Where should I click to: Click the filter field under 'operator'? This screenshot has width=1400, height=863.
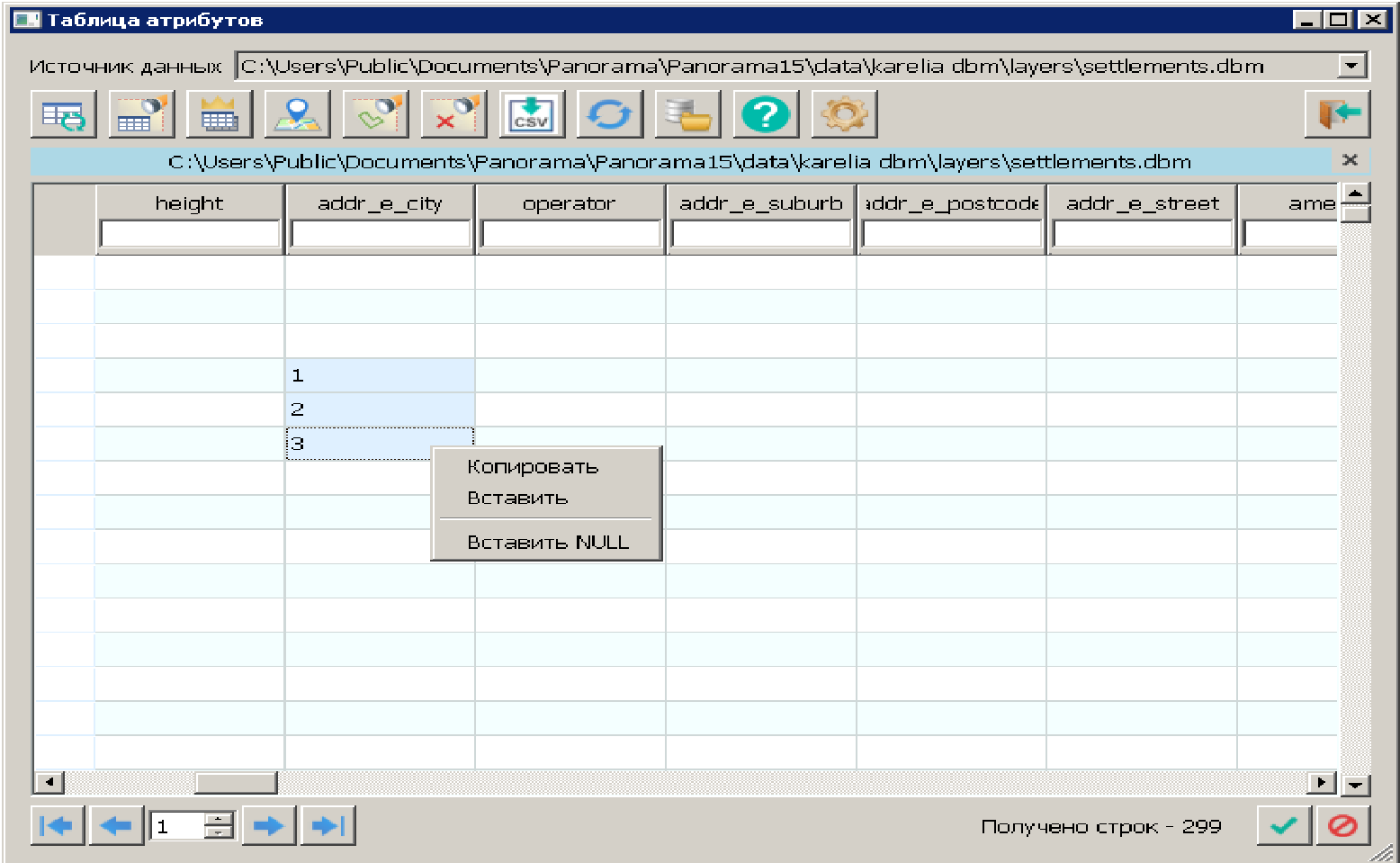click(x=570, y=234)
